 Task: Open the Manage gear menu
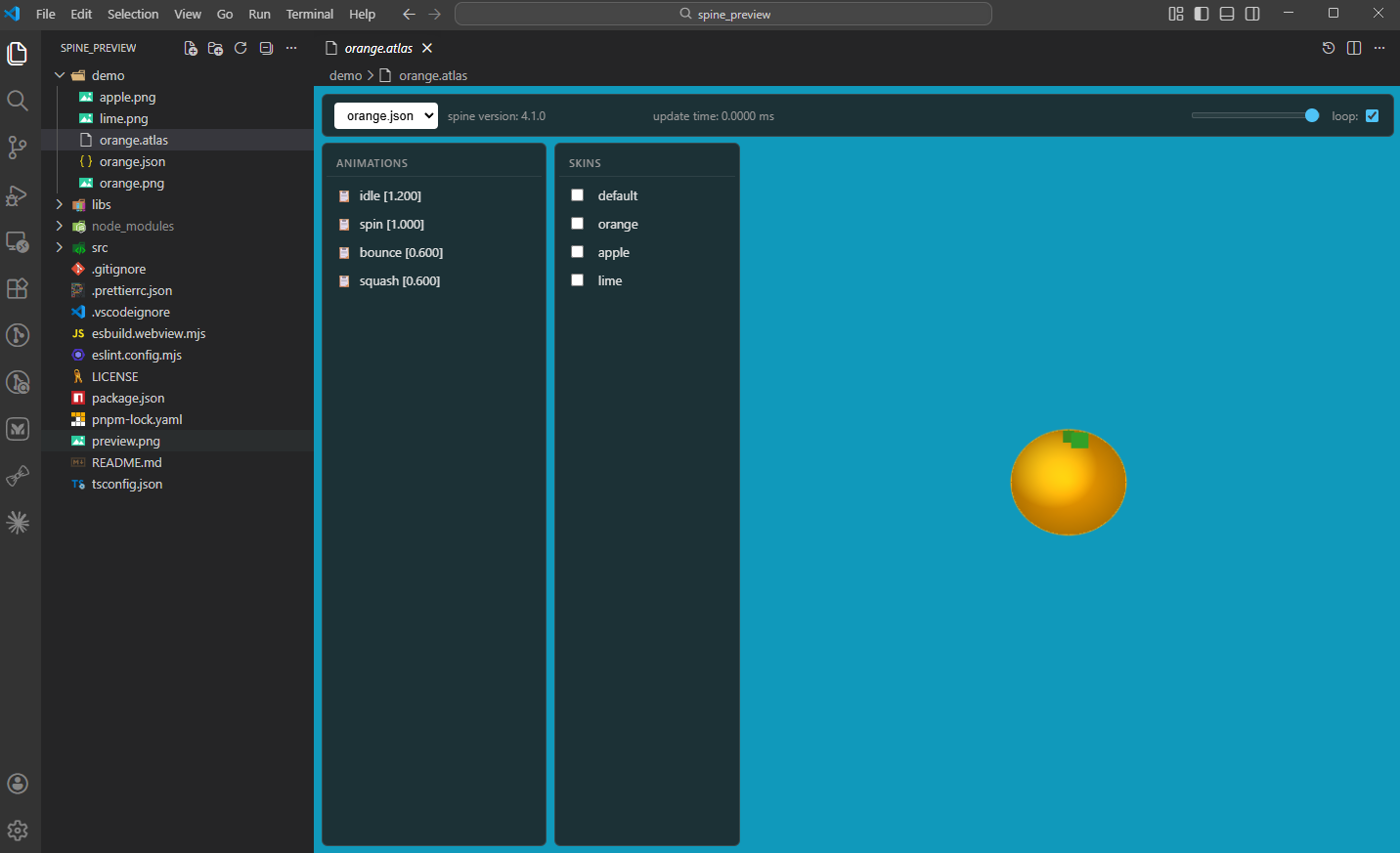(x=18, y=831)
